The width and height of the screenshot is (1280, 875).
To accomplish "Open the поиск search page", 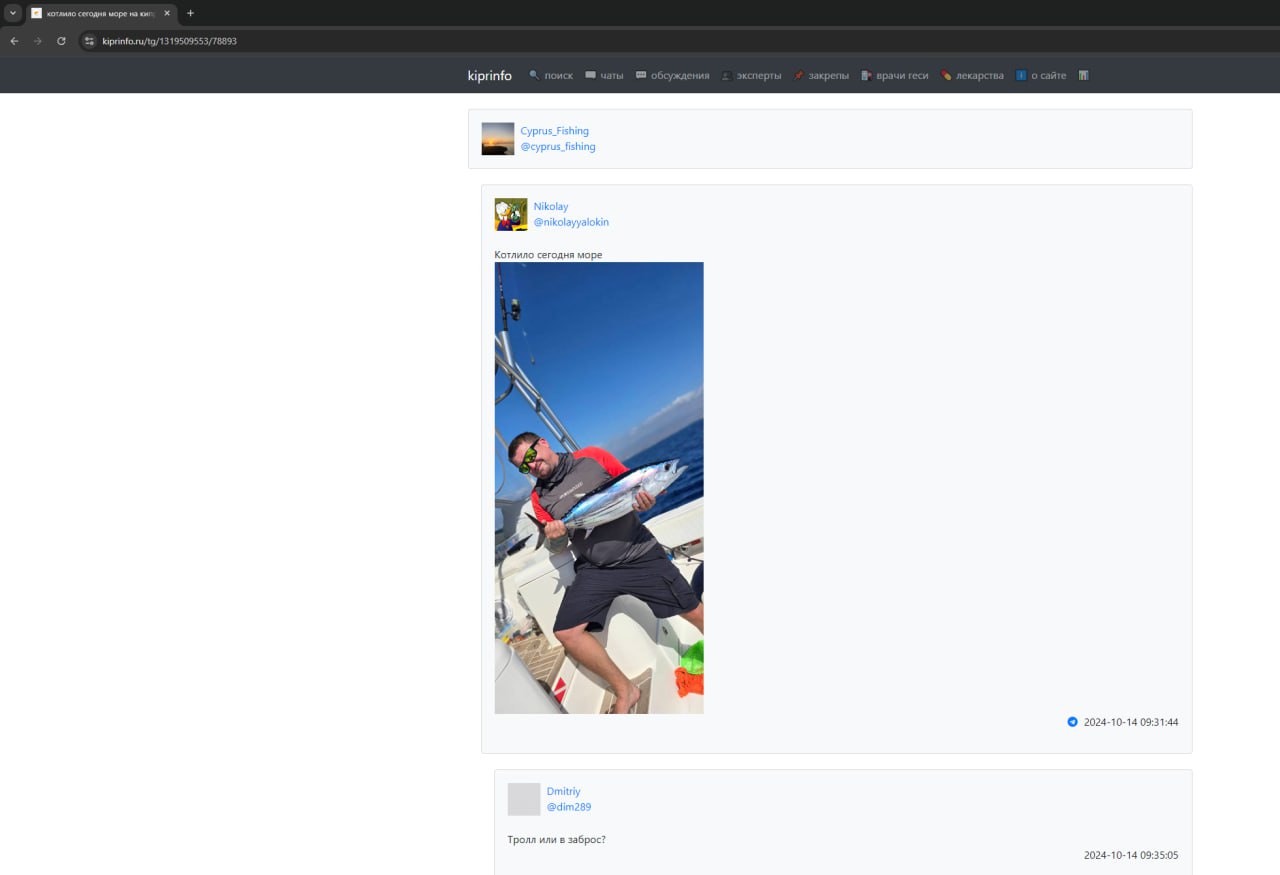I will [551, 76].
